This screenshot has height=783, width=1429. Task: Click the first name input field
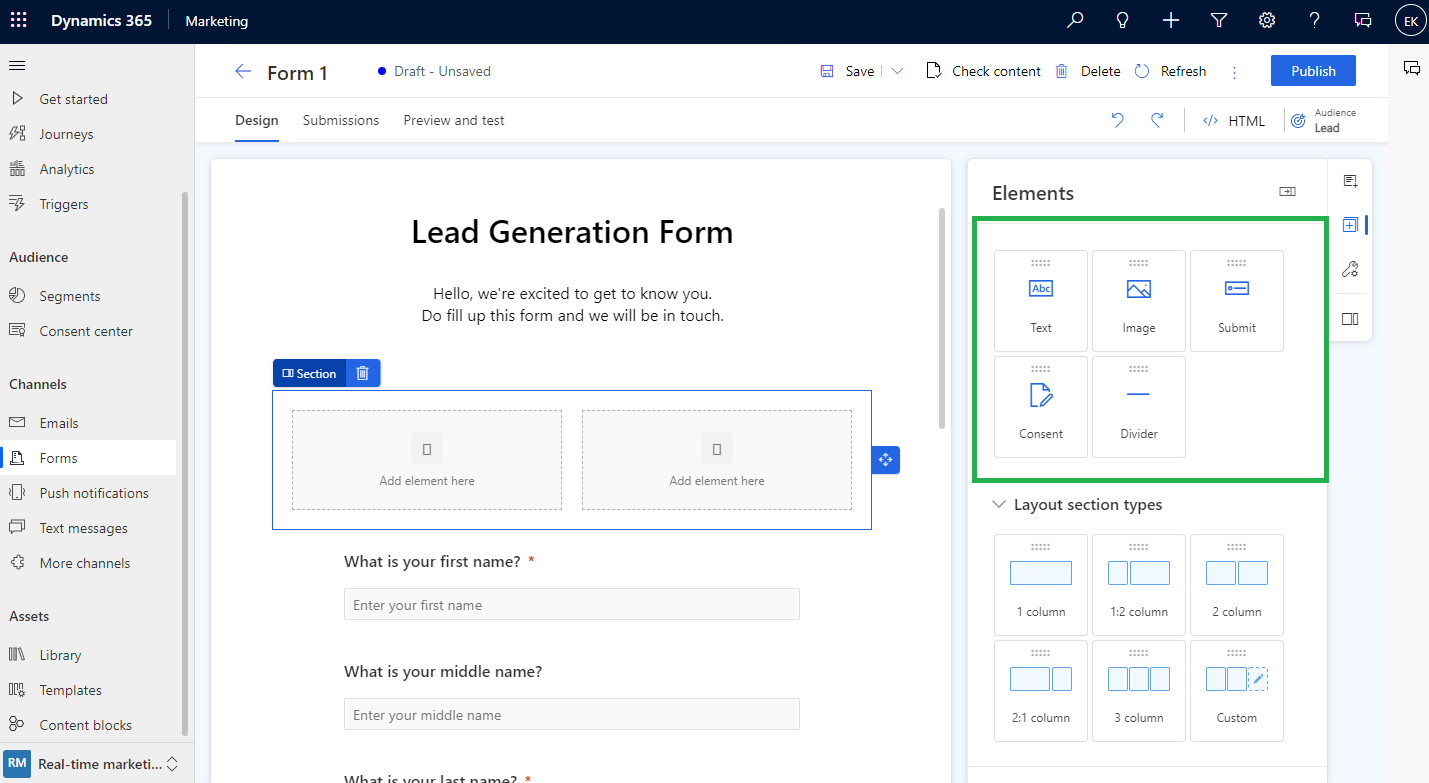572,604
